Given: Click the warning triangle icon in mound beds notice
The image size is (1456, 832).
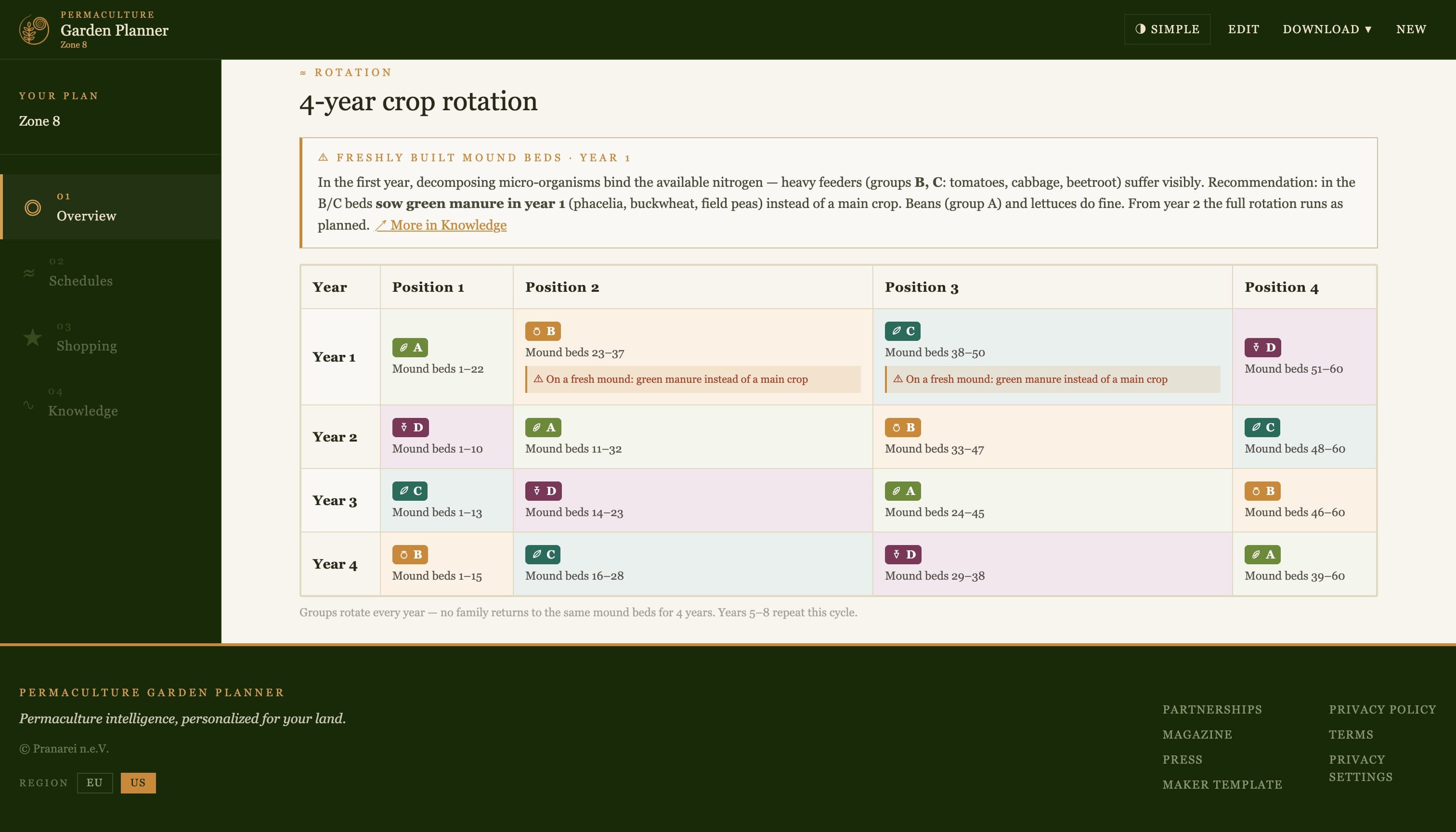Looking at the screenshot, I should tap(323, 157).
